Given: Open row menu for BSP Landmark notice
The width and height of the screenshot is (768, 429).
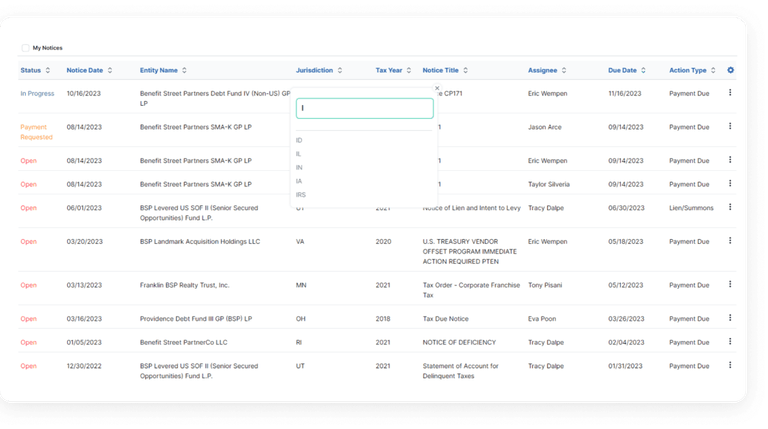Looking at the screenshot, I should [x=730, y=240].
